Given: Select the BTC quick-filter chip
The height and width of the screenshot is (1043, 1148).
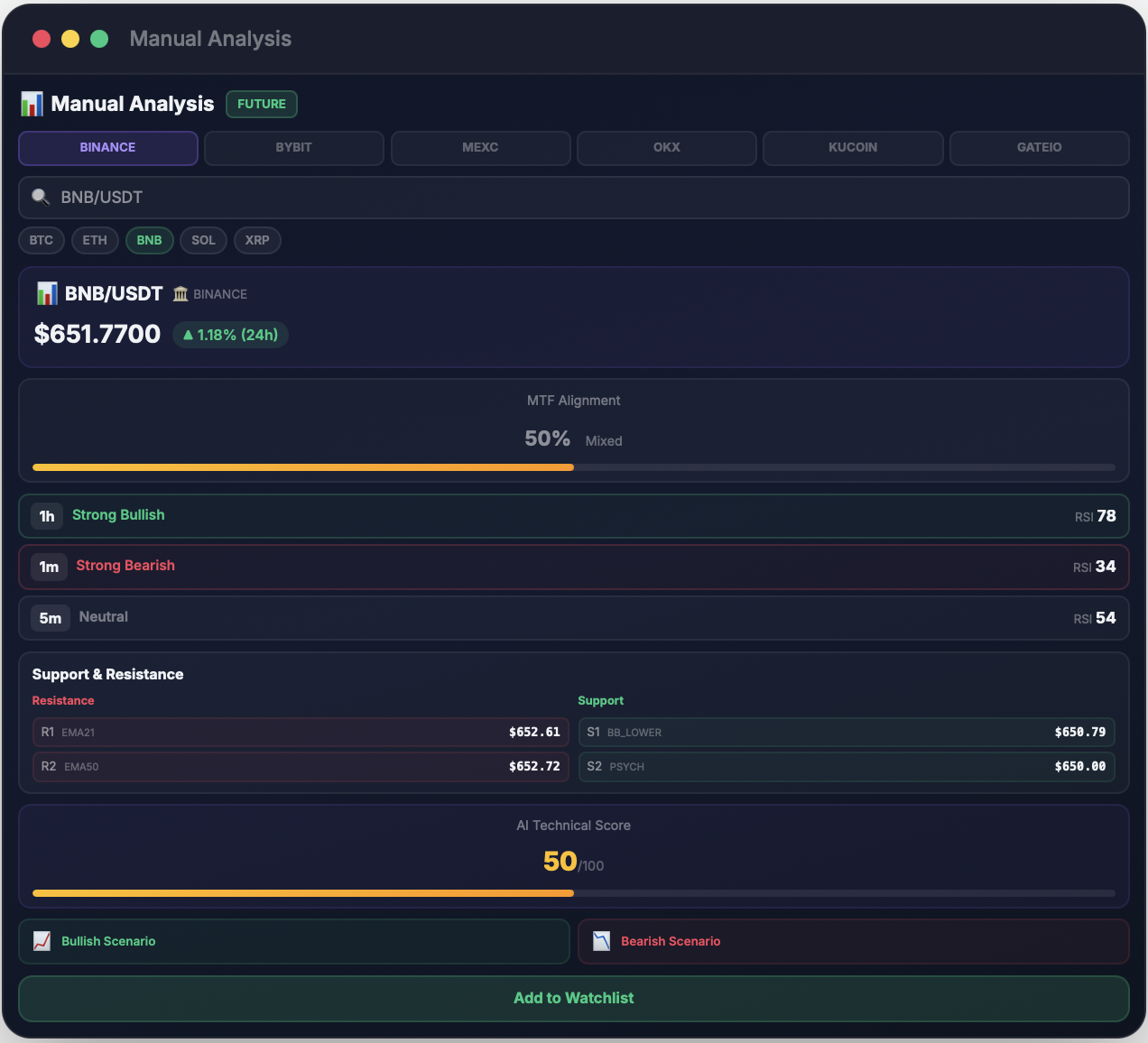Looking at the screenshot, I should pos(42,240).
